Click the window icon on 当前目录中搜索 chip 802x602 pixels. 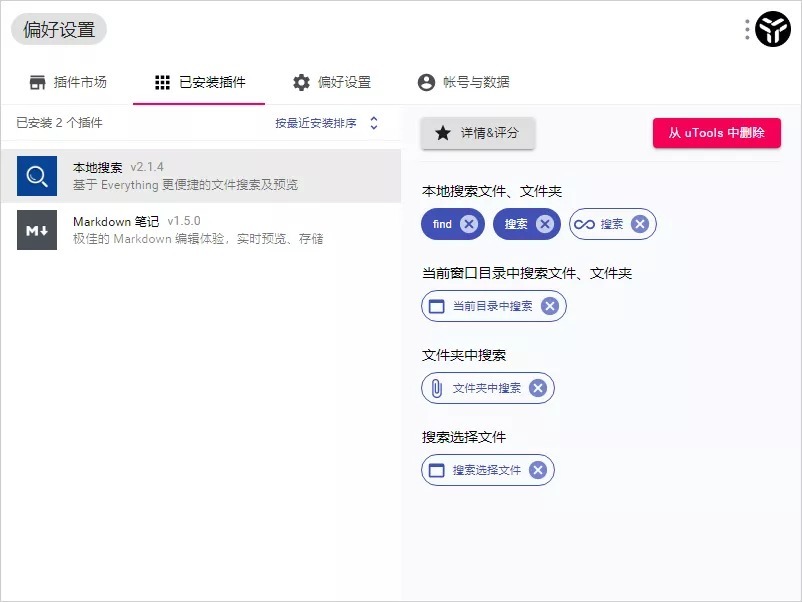coord(436,306)
